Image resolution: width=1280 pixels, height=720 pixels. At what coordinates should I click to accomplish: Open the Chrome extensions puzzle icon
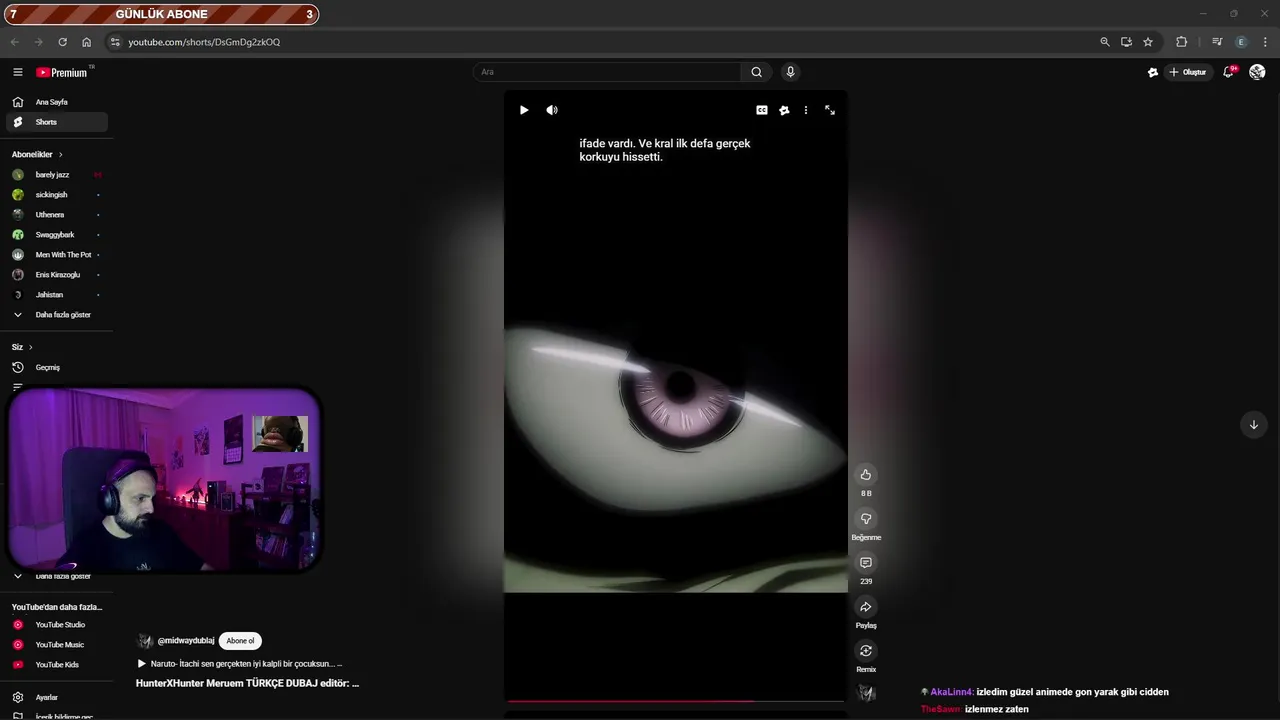[1182, 42]
